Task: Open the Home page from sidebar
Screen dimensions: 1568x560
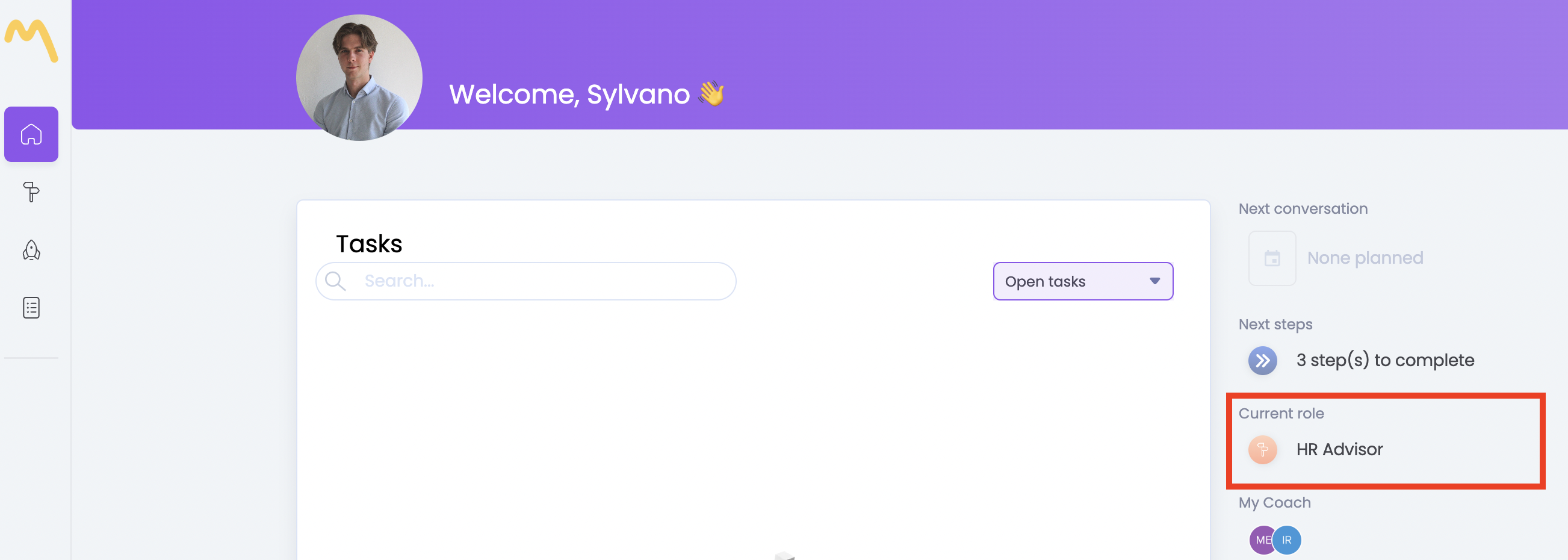Action: pos(31,134)
